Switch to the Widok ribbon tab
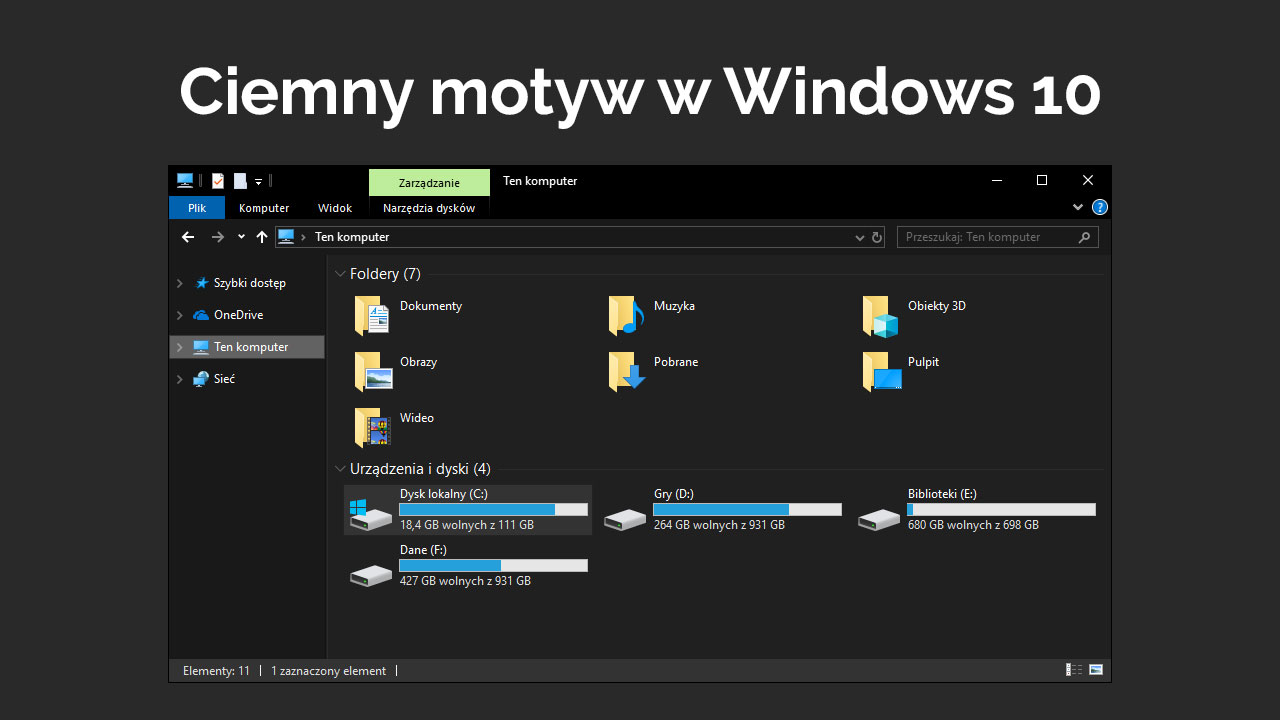The width and height of the screenshot is (1280, 720). pyautogui.click(x=335, y=208)
